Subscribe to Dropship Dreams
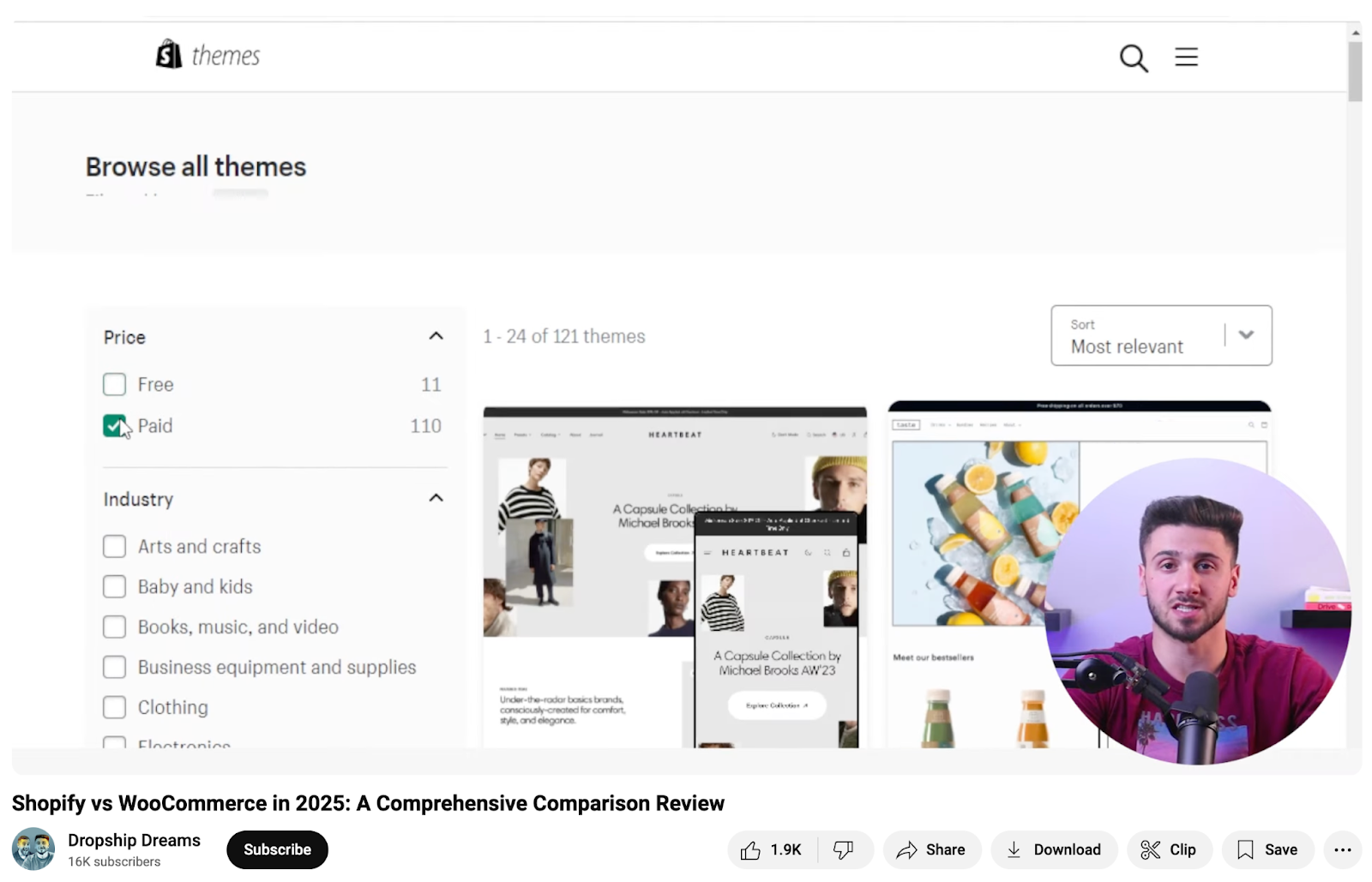 pos(276,849)
